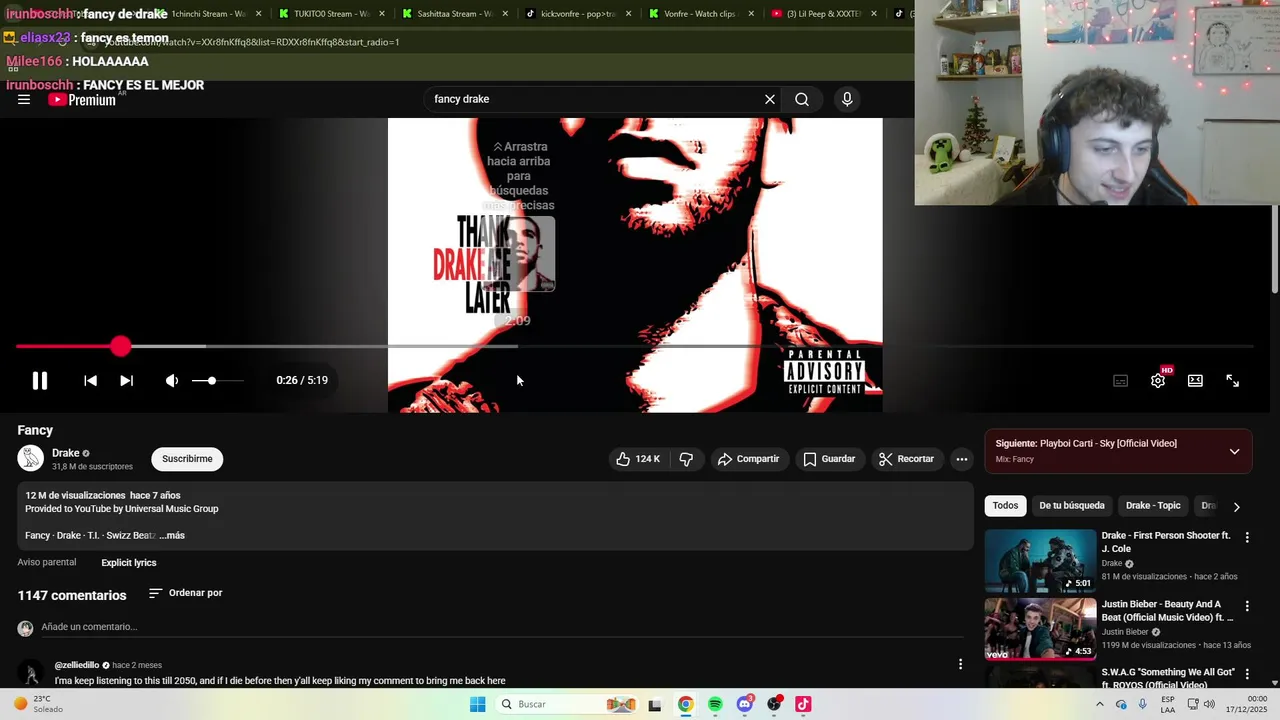This screenshot has width=1280, height=720.
Task: Save the video with Guardar
Action: 829,459
